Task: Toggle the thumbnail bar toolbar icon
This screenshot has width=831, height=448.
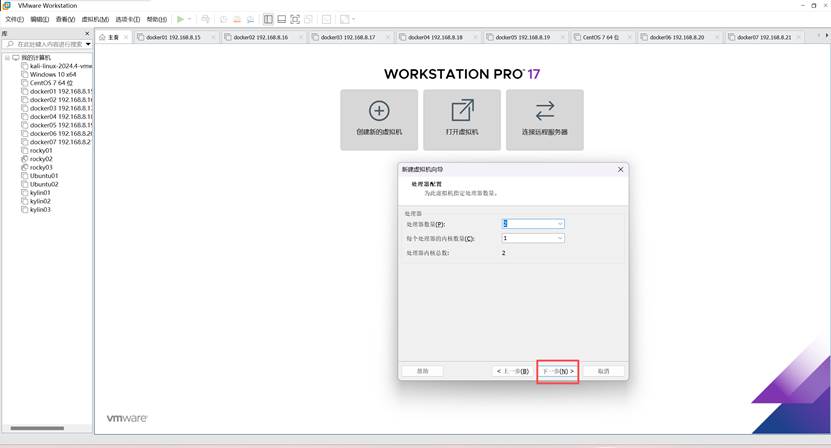Action: click(x=281, y=19)
